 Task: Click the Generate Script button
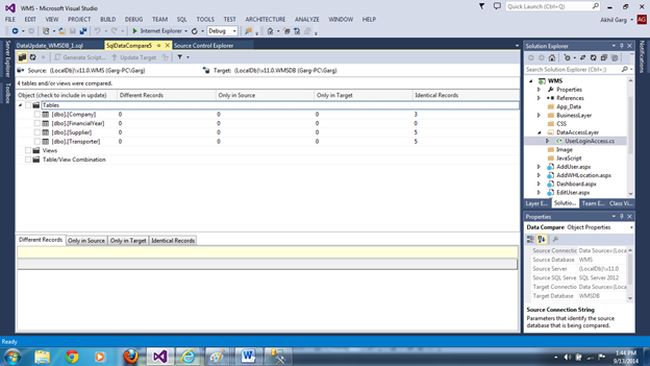[80, 57]
